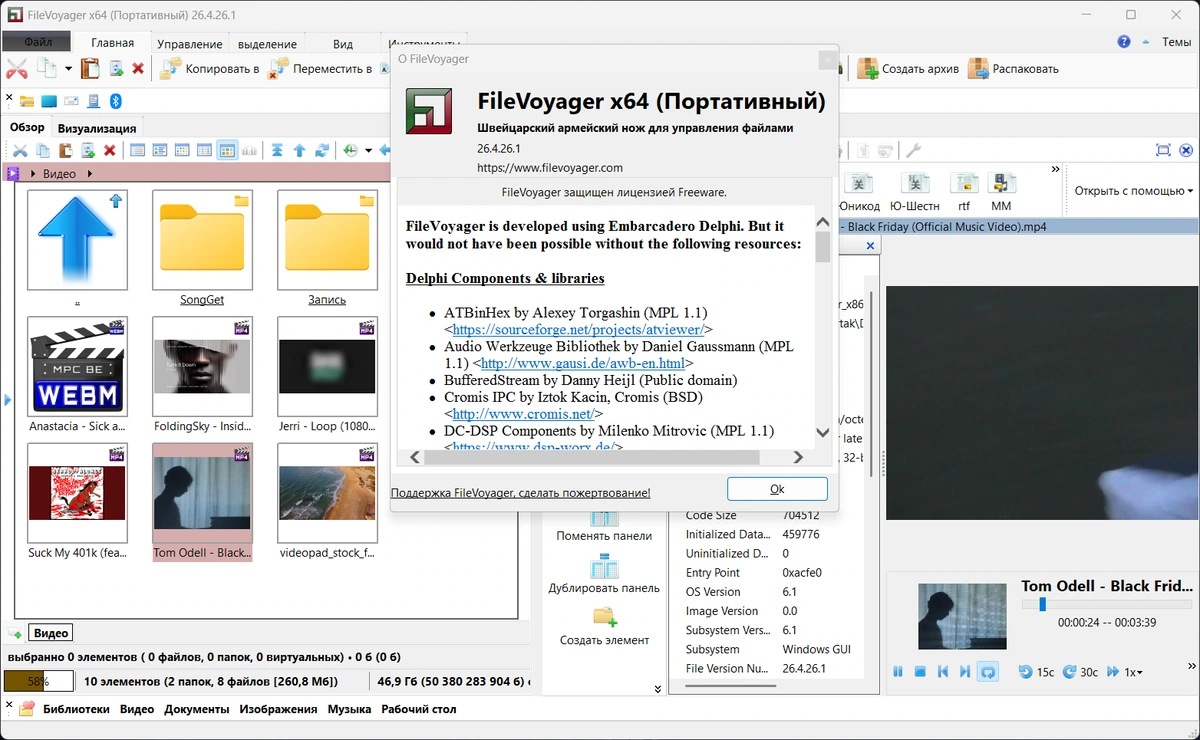Rewind 15 seconds in the player
The width and height of the screenshot is (1200, 740).
click(x=1036, y=672)
